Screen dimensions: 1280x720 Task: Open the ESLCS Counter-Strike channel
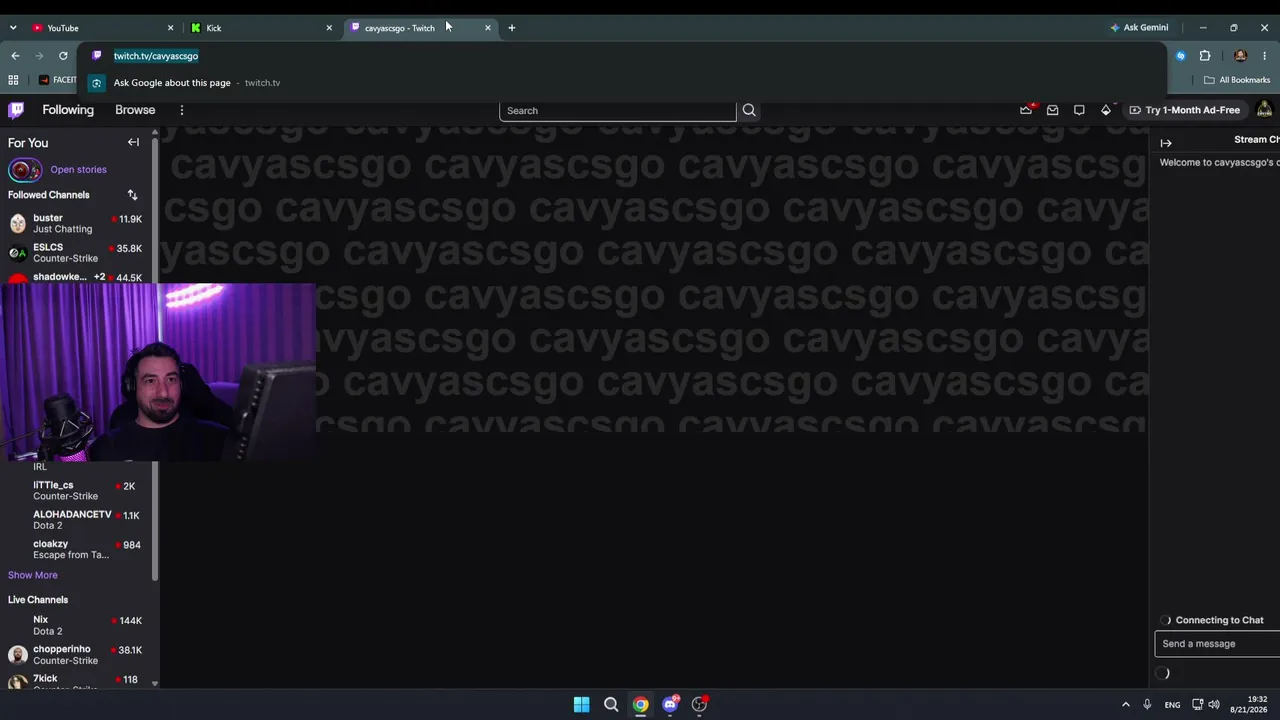tap(76, 253)
